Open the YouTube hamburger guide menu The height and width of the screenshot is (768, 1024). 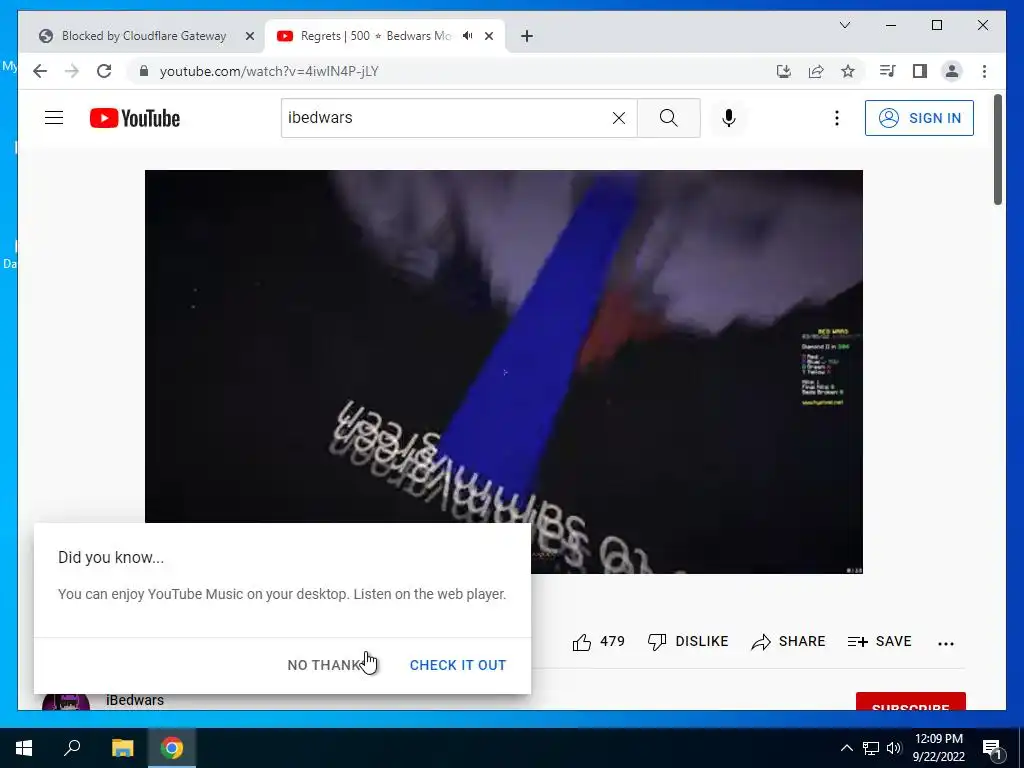[54, 118]
